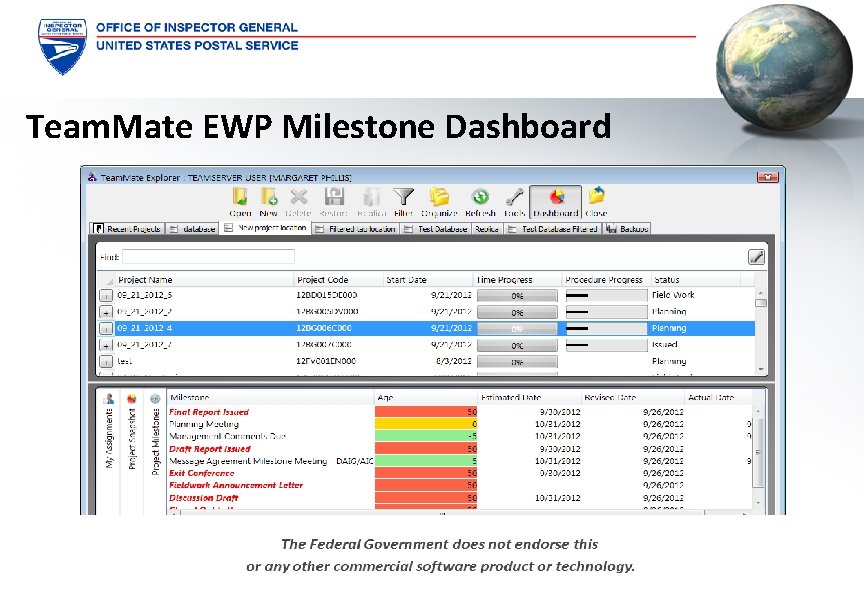Image resolution: width=864 pixels, height=598 pixels.
Task: Expand the 09_21_2012_5 project row
Action: (x=106, y=296)
